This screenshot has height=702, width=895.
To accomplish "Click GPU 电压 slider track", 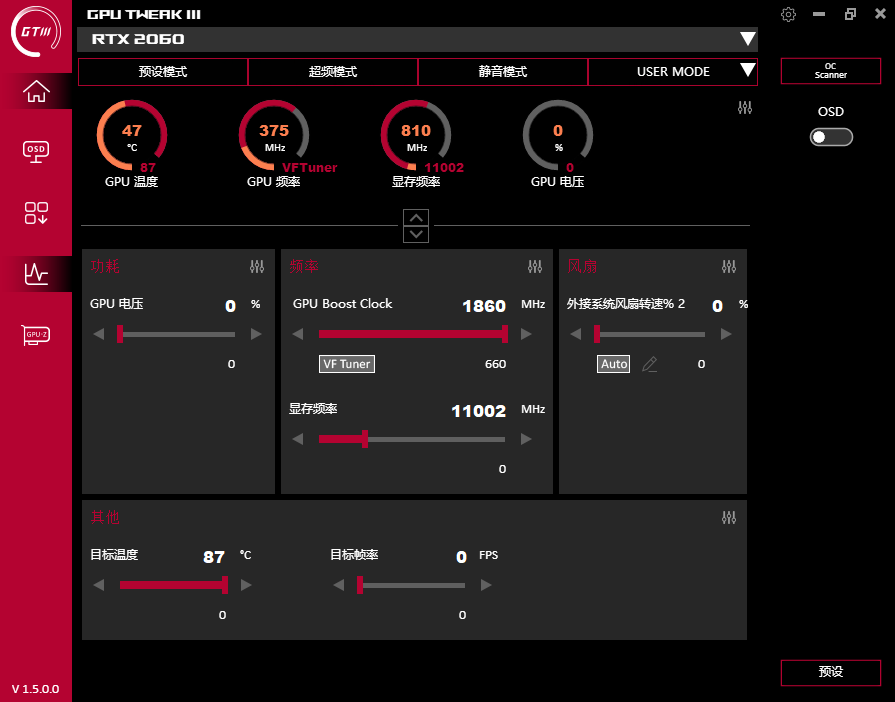I will pos(178,334).
